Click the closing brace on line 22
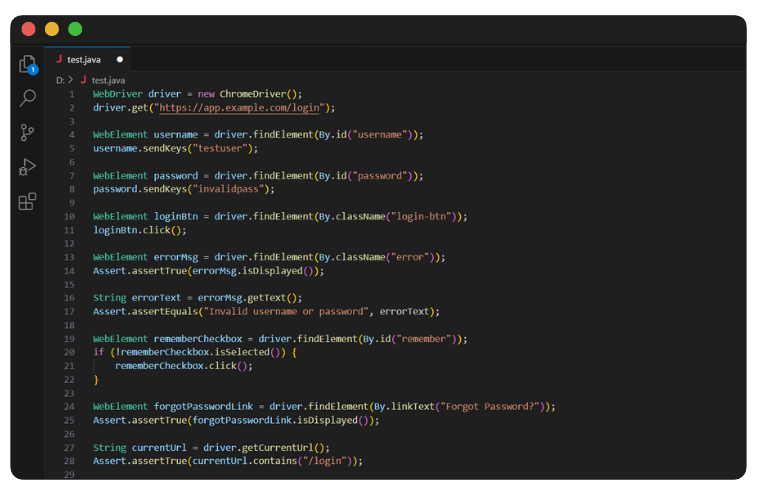The width and height of the screenshot is (757, 495). tap(96, 380)
